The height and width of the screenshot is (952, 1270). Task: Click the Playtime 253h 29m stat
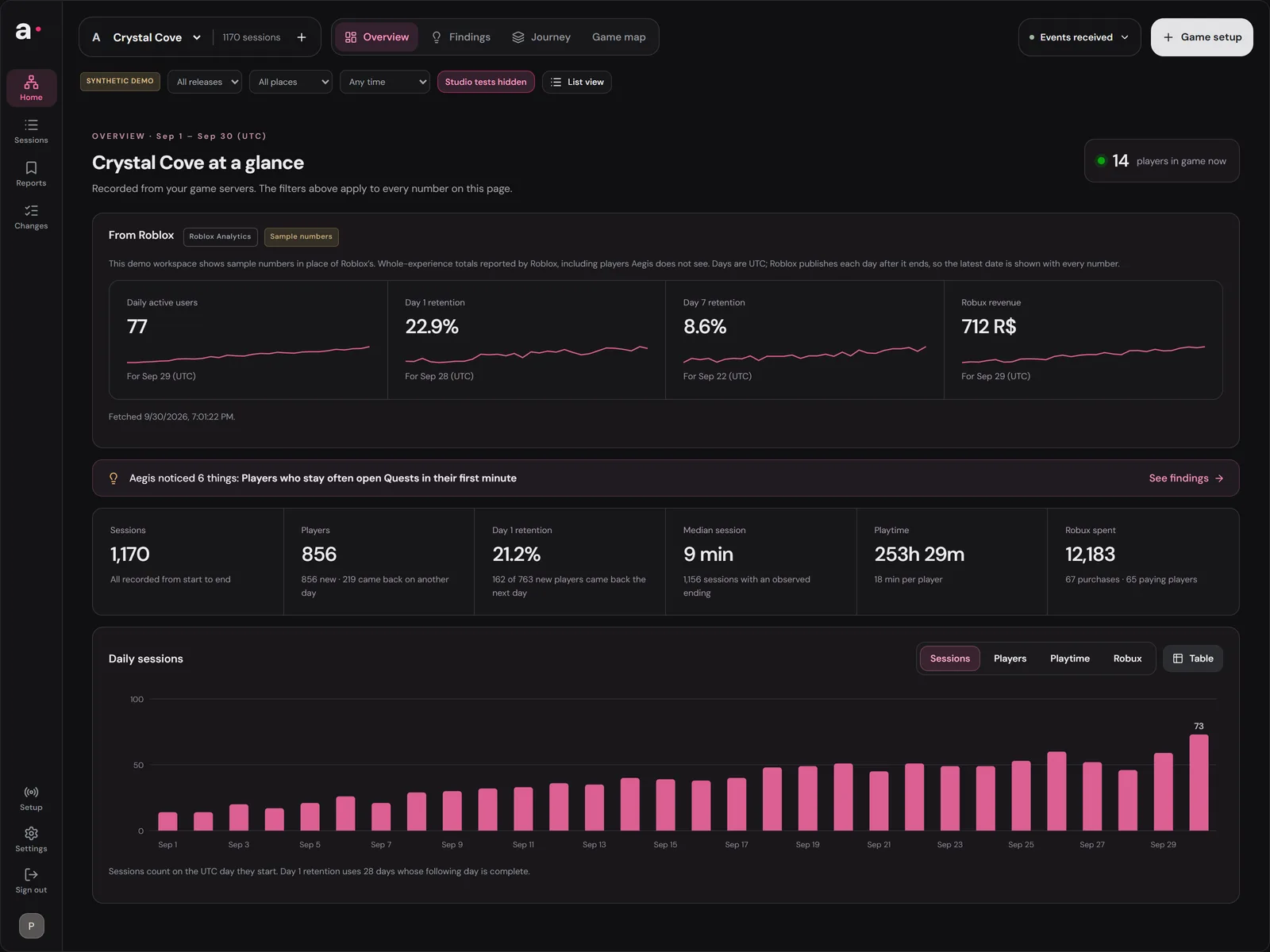[952, 562]
